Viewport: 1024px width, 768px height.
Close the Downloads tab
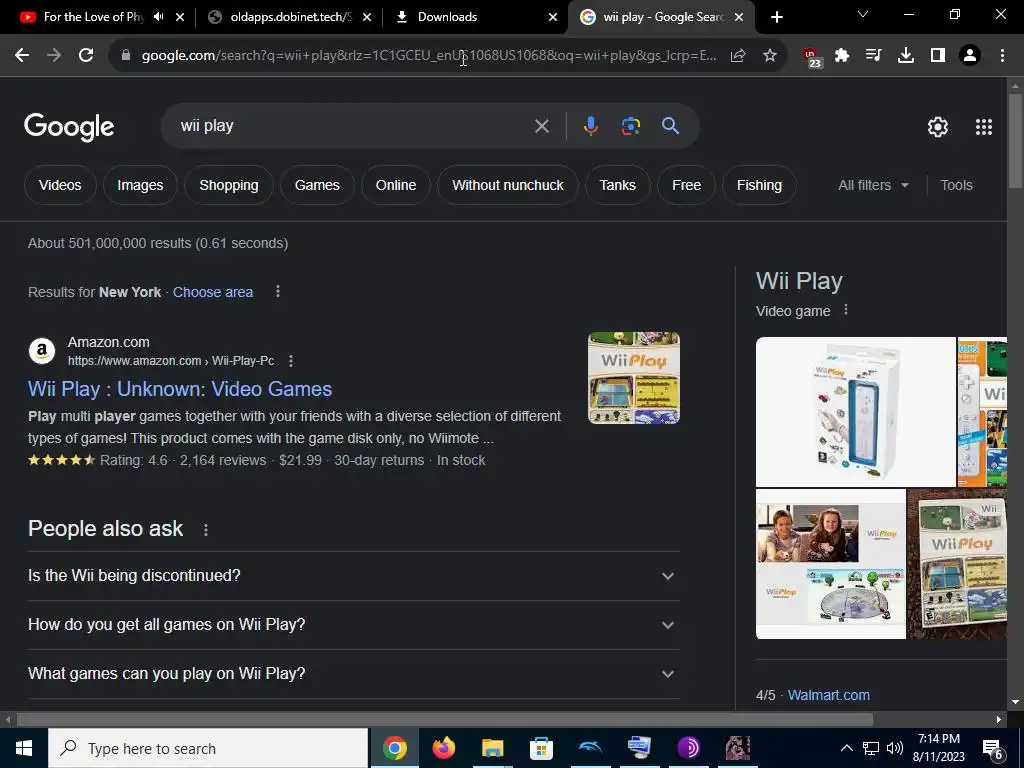(553, 17)
